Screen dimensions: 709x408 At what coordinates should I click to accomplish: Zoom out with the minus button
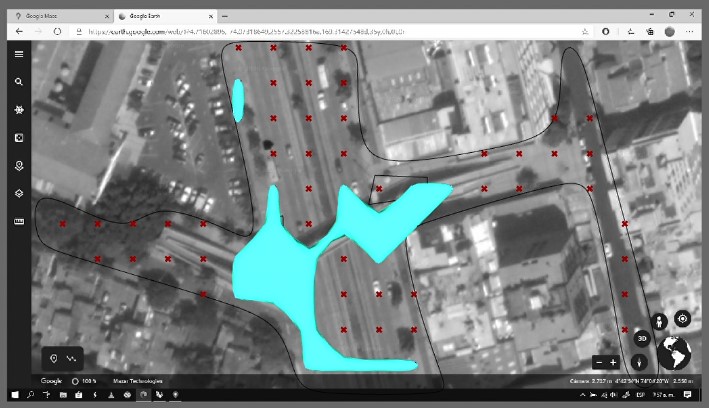click(598, 362)
